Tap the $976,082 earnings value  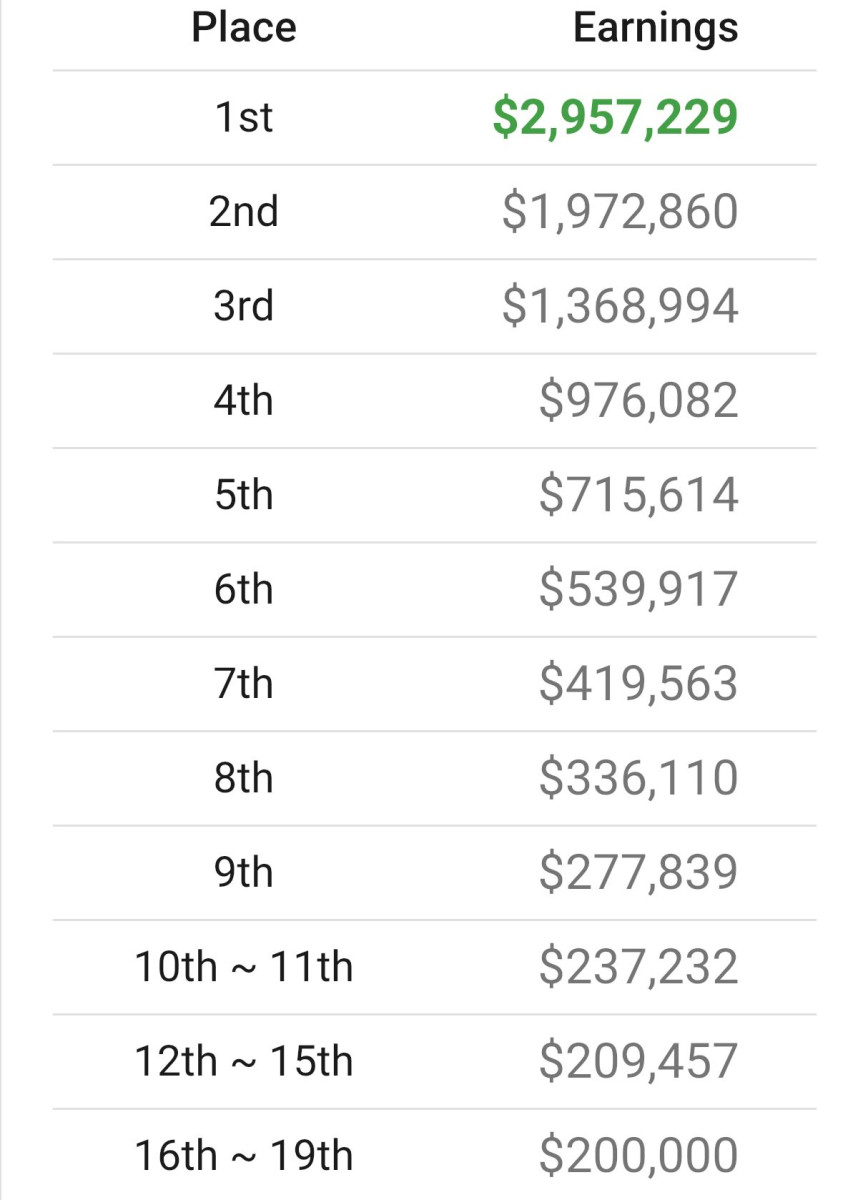[638, 401]
